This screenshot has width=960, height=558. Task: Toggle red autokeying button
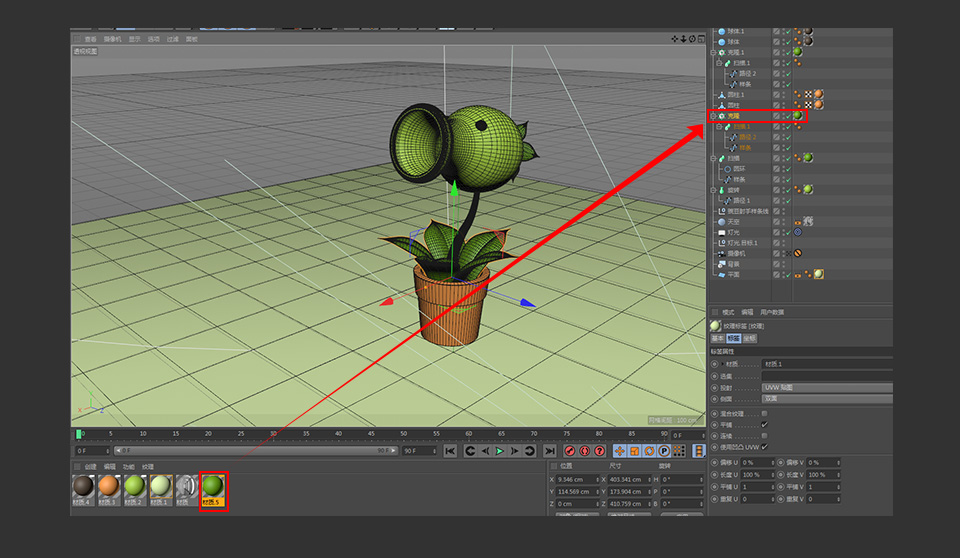(x=585, y=451)
